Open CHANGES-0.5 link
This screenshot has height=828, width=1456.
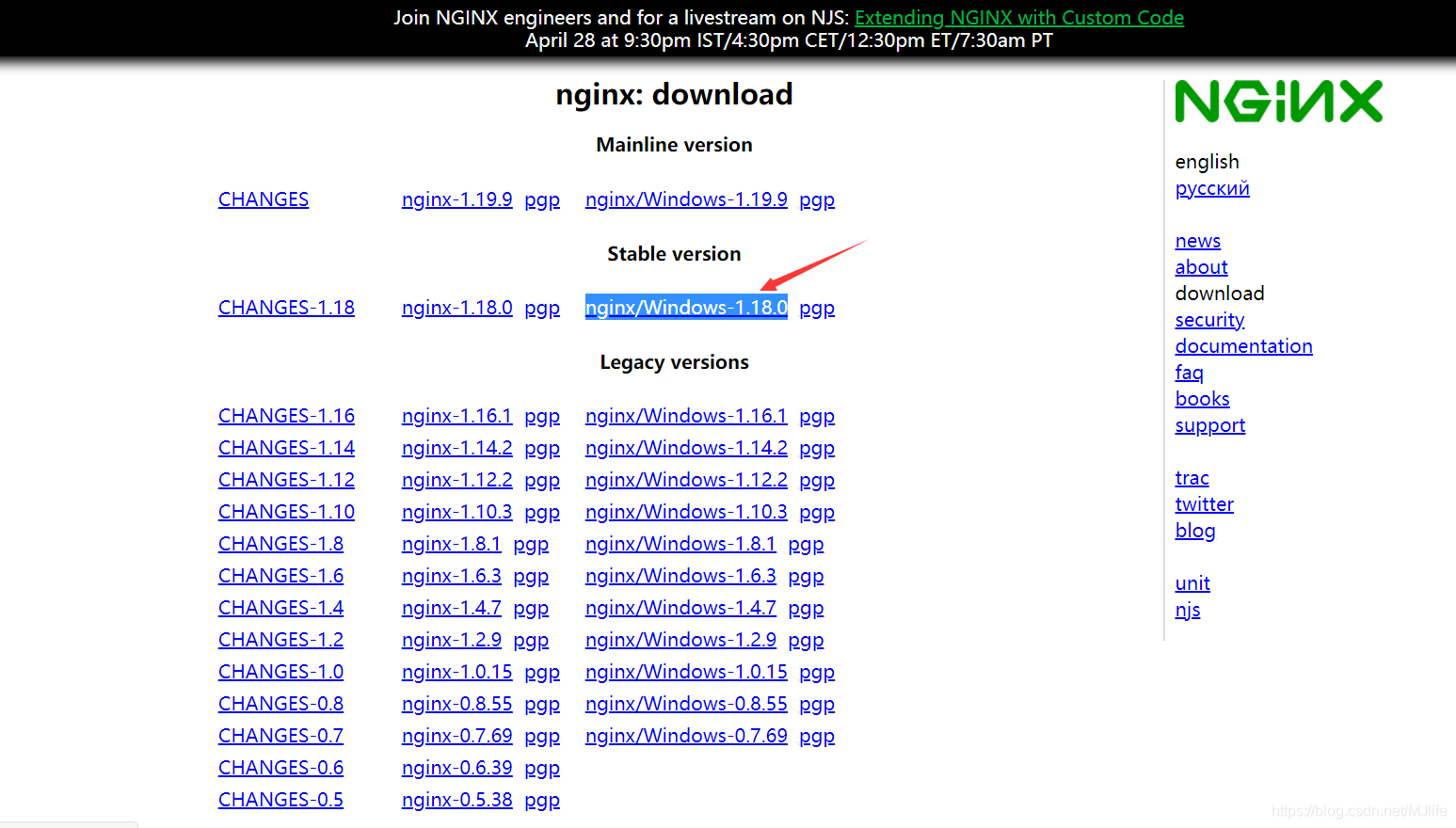click(280, 800)
